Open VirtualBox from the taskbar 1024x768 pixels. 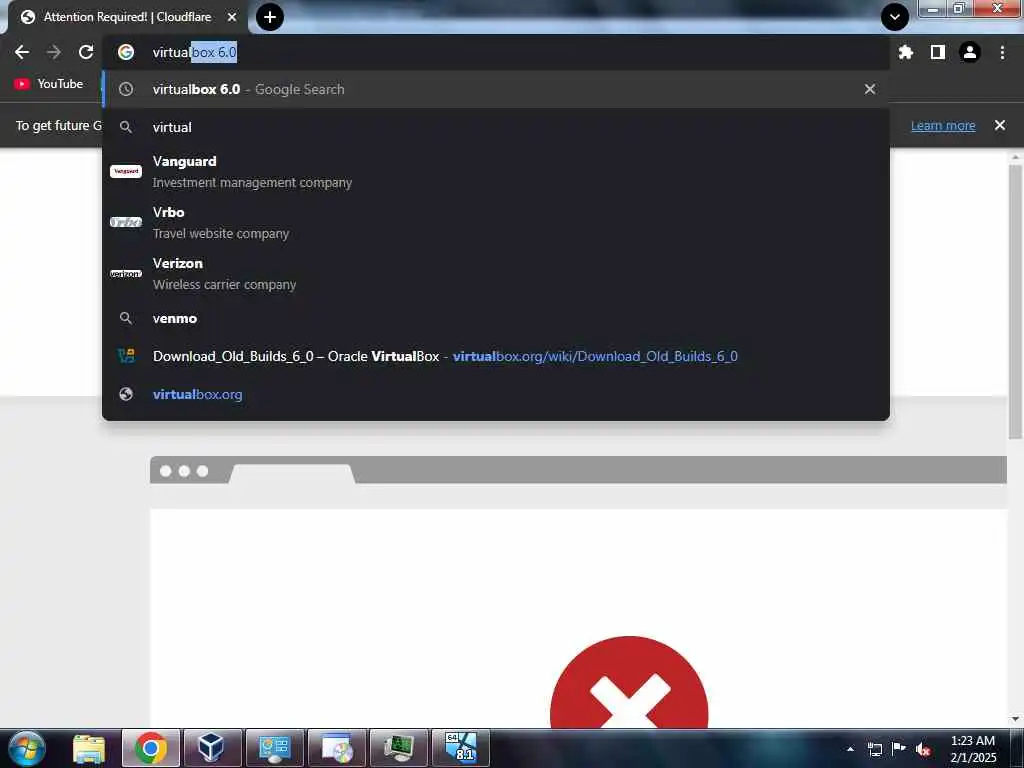pos(212,748)
